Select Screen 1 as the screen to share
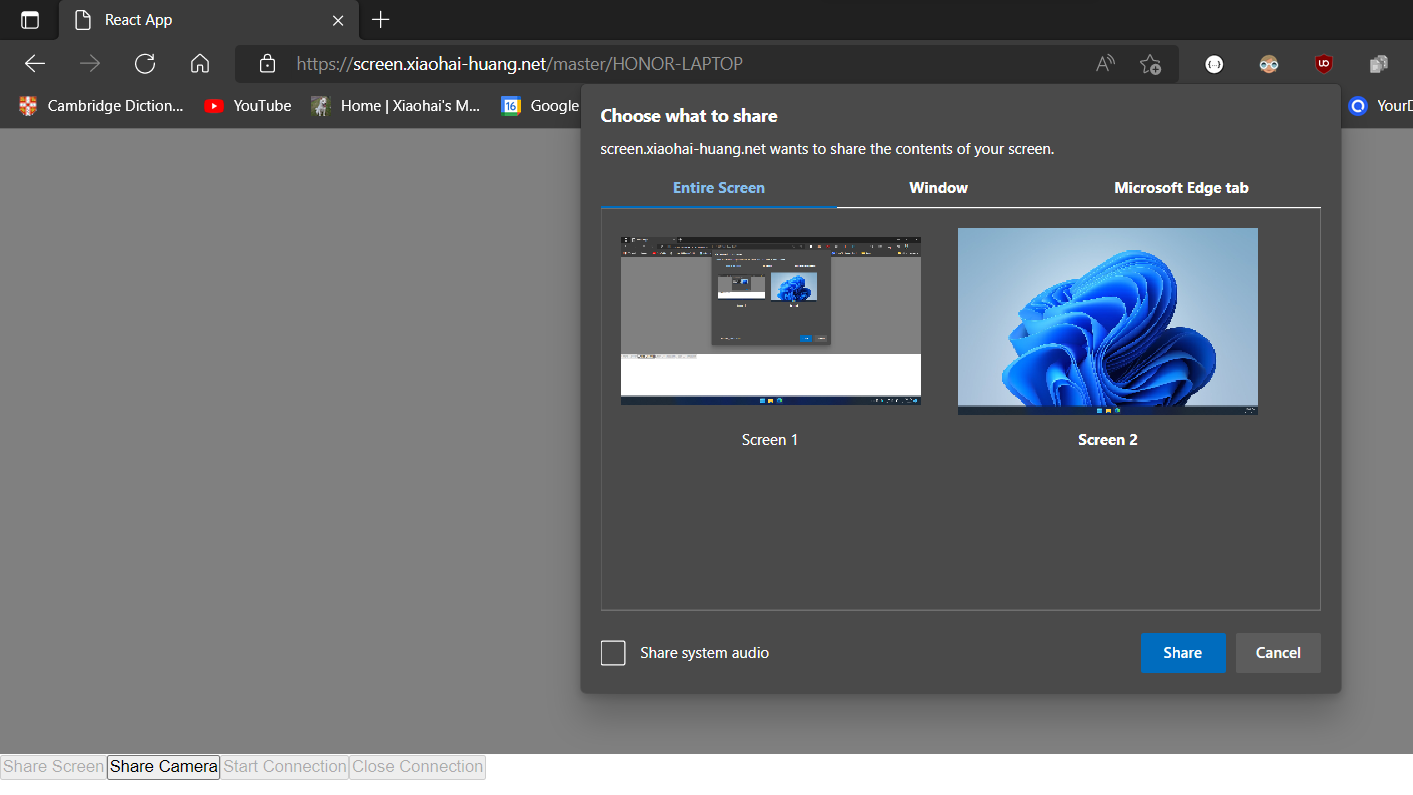Screen dimensions: 1413x795 pos(770,318)
